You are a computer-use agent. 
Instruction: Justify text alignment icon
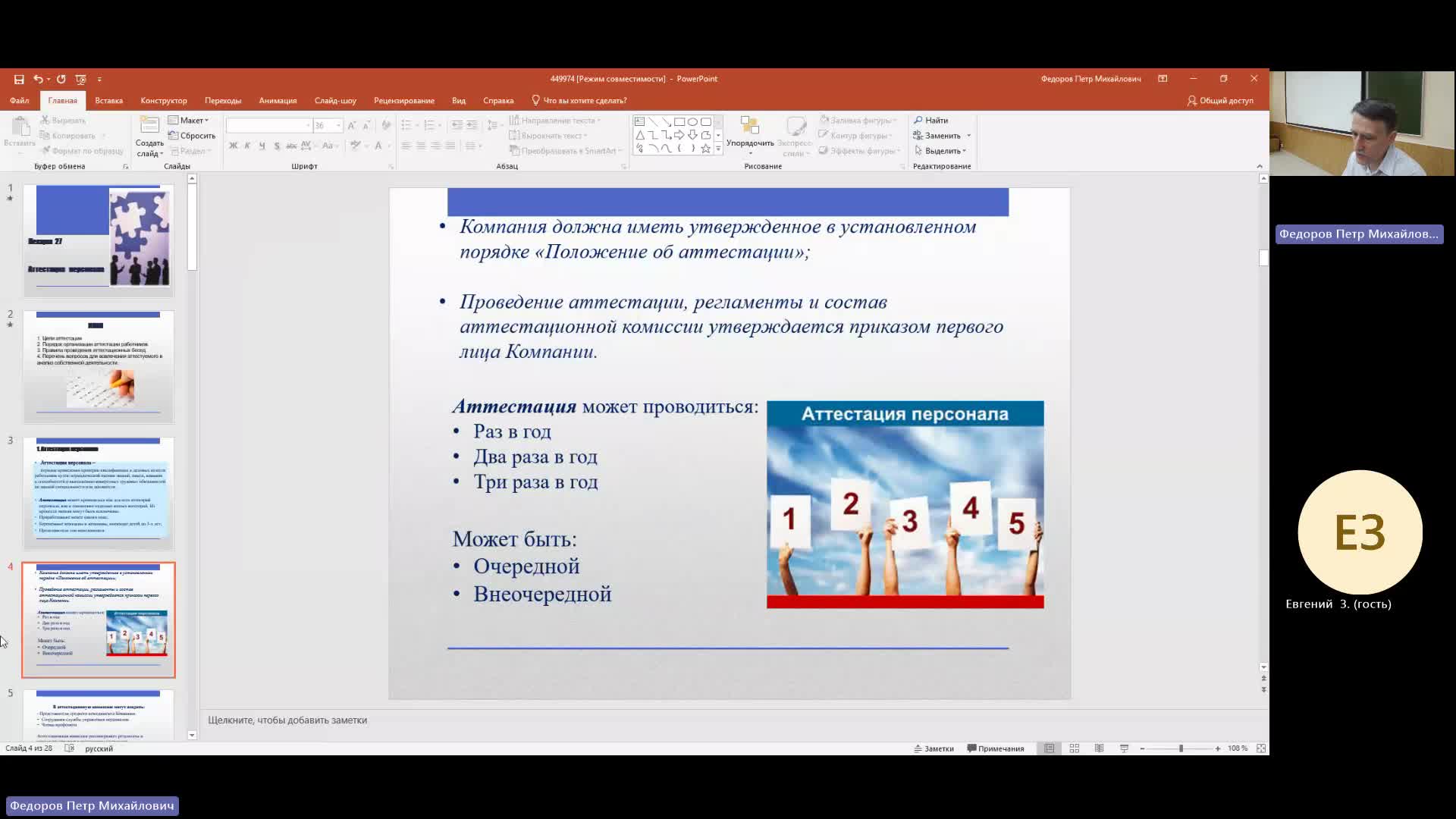pyautogui.click(x=450, y=146)
